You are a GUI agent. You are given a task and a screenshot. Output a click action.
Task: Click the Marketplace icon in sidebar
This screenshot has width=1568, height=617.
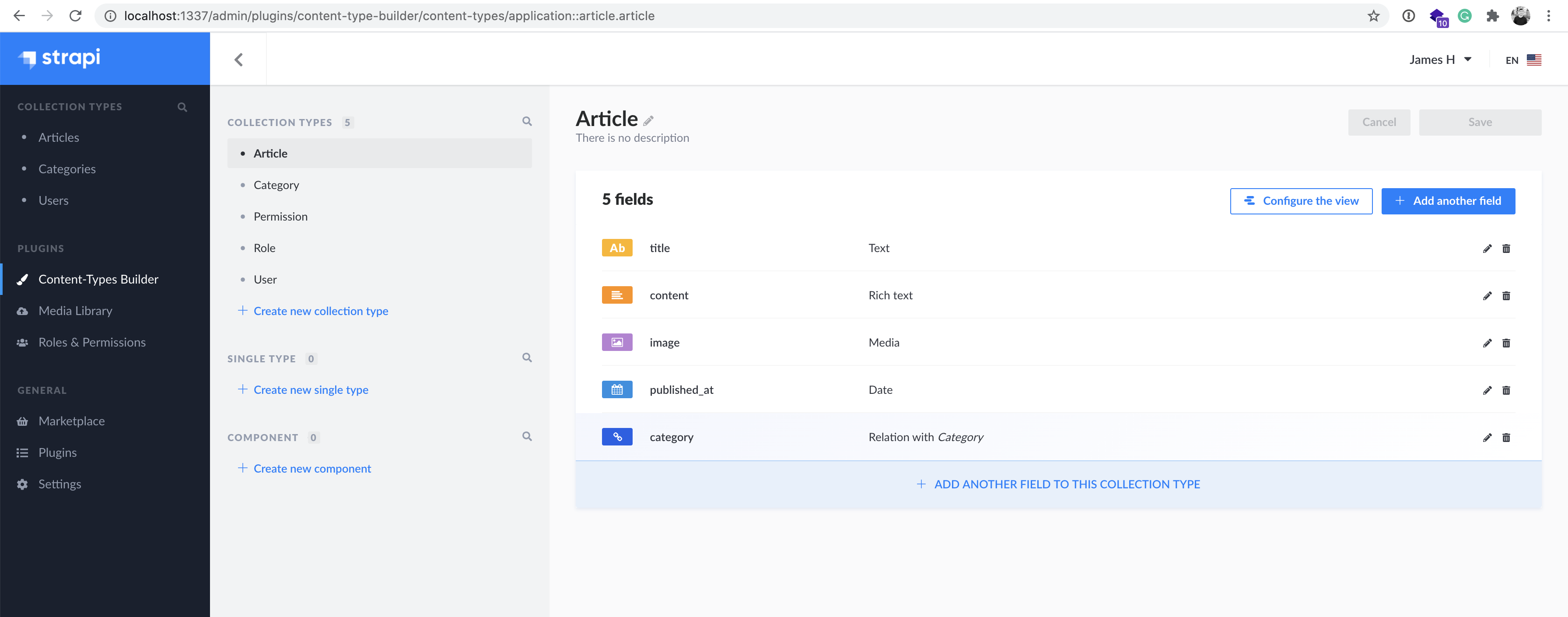[22, 420]
